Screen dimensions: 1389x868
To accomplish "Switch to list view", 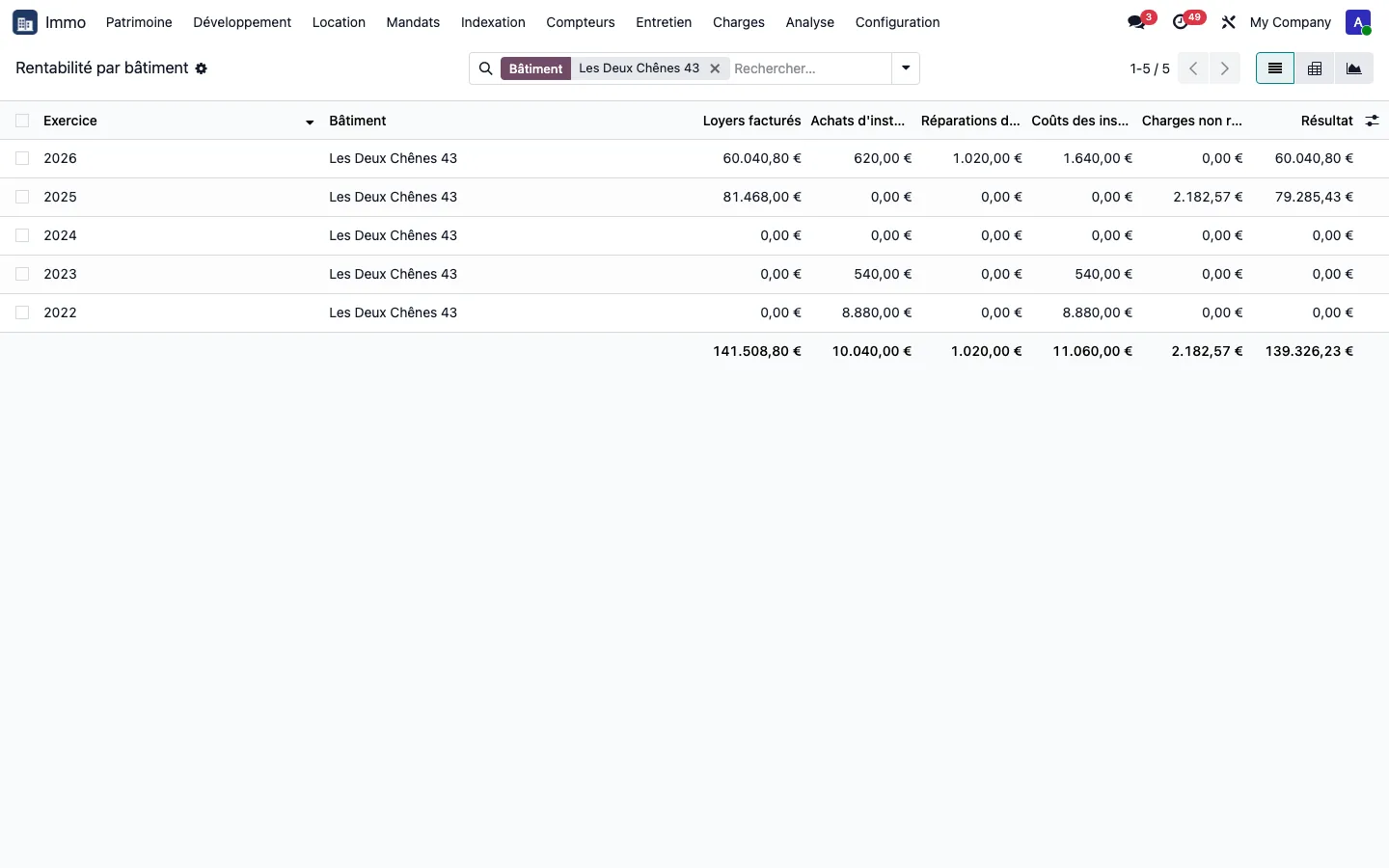I will pos(1275,68).
